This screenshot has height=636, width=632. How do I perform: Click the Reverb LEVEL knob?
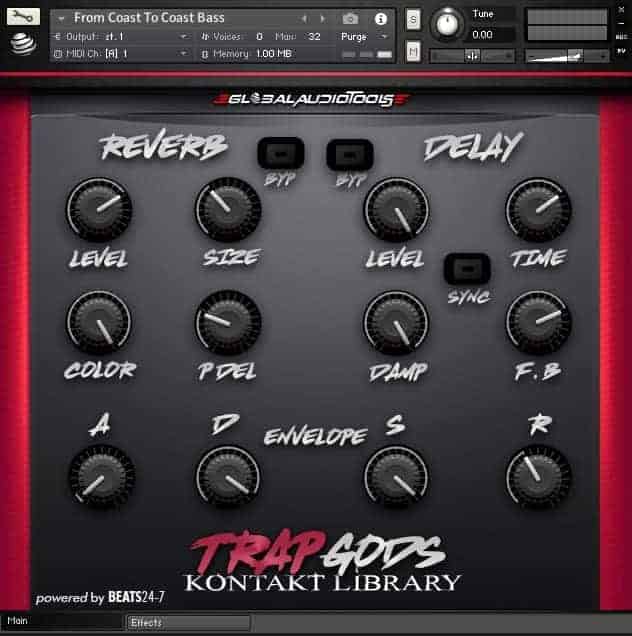pyautogui.click(x=99, y=209)
